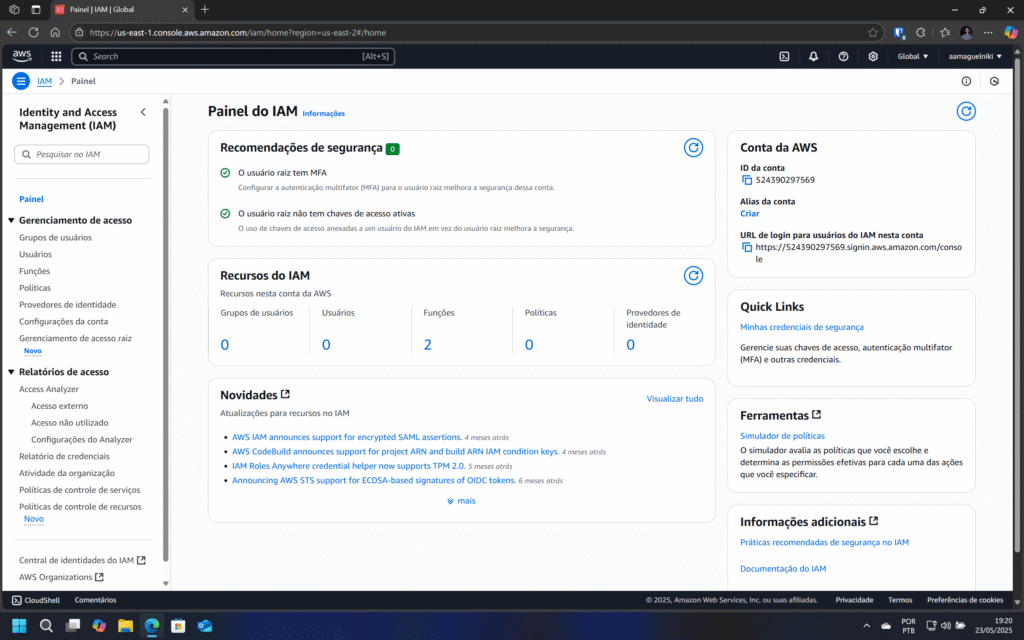Show hidden system tray icons
1024x640 pixels.
pyautogui.click(x=867, y=626)
